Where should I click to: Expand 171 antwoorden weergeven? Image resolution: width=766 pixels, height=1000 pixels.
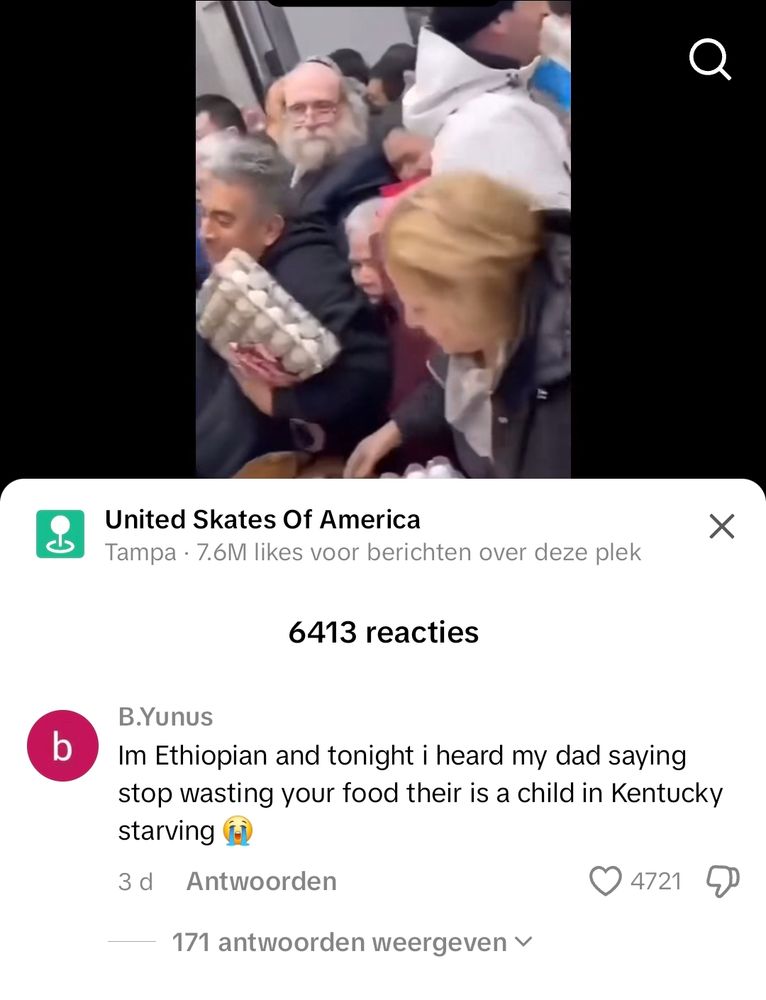(x=351, y=942)
